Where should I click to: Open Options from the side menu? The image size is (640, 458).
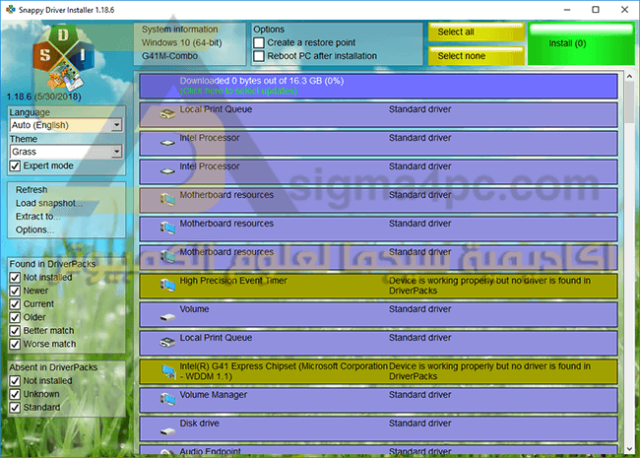[34, 230]
